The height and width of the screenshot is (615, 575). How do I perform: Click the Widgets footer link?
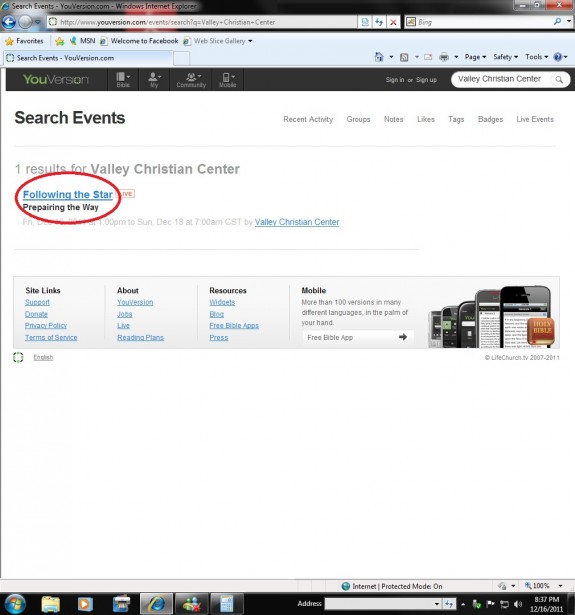pos(222,302)
